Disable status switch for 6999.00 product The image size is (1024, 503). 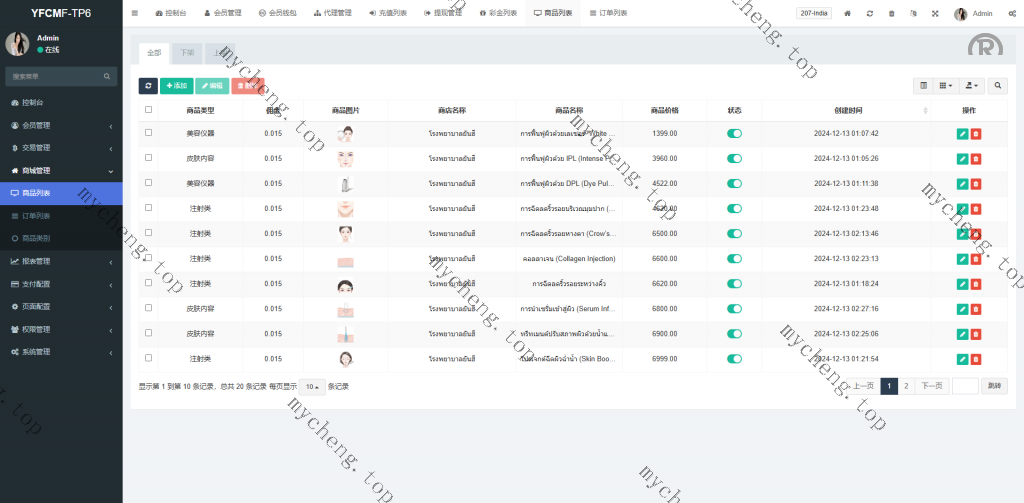click(x=734, y=358)
